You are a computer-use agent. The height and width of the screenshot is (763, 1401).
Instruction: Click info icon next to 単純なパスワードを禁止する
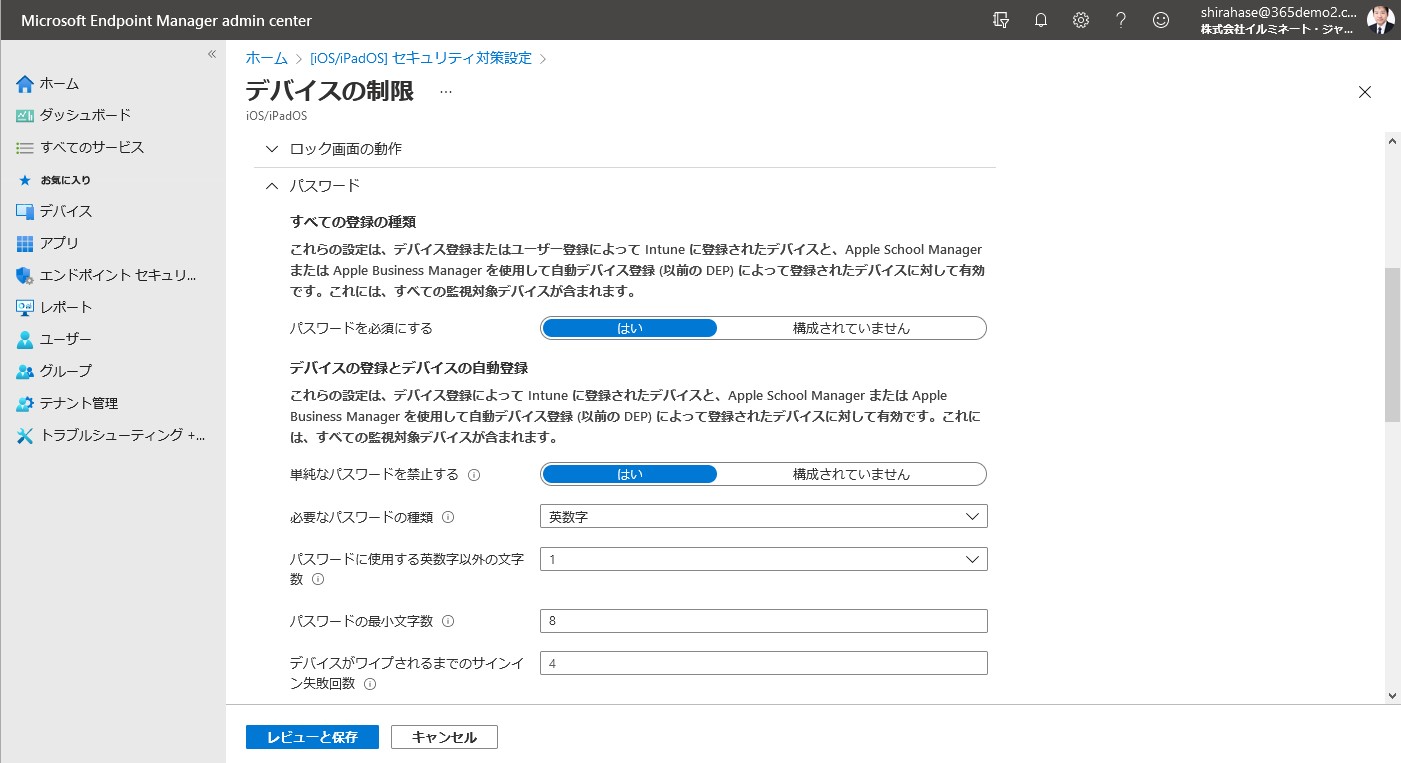click(475, 475)
